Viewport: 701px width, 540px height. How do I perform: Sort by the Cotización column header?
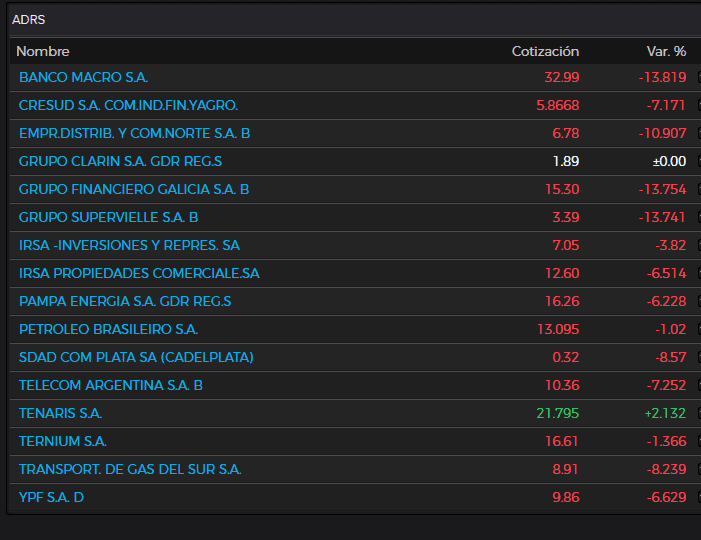coord(545,51)
